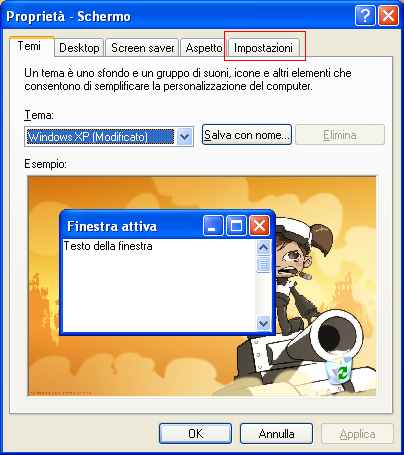
Task: Select the Windows XP (Modificato) combo box
Action: [109, 136]
